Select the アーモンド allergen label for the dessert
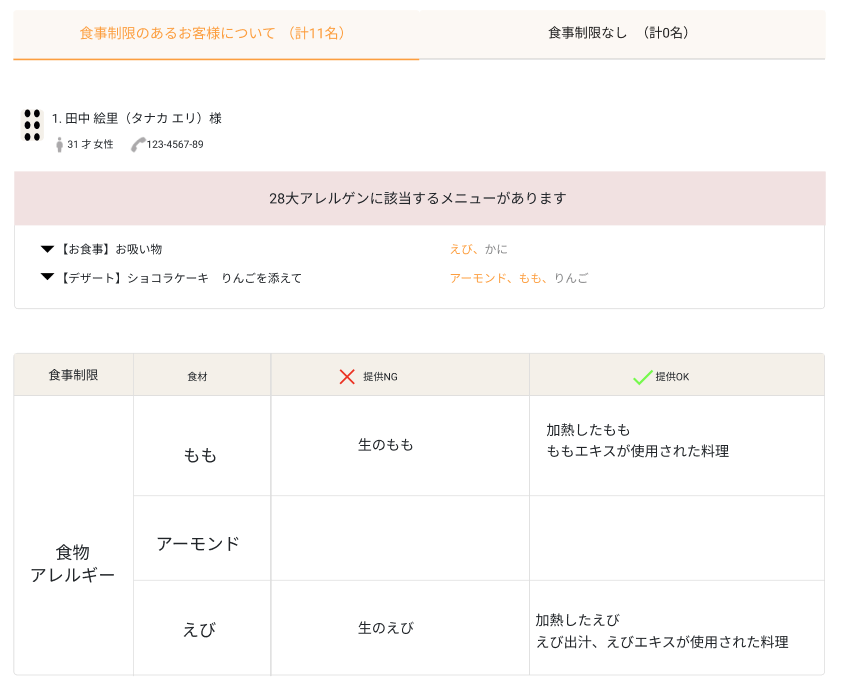 (x=480, y=278)
